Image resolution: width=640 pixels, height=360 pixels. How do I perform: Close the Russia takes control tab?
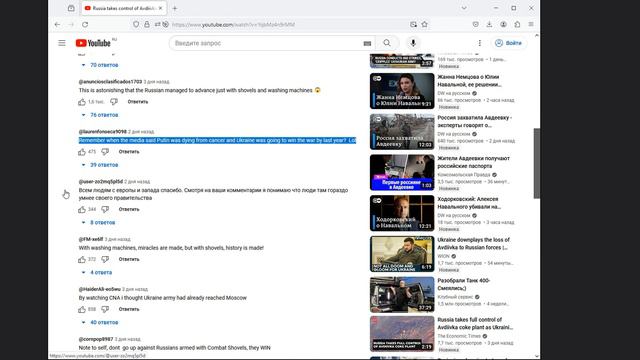tap(160, 8)
